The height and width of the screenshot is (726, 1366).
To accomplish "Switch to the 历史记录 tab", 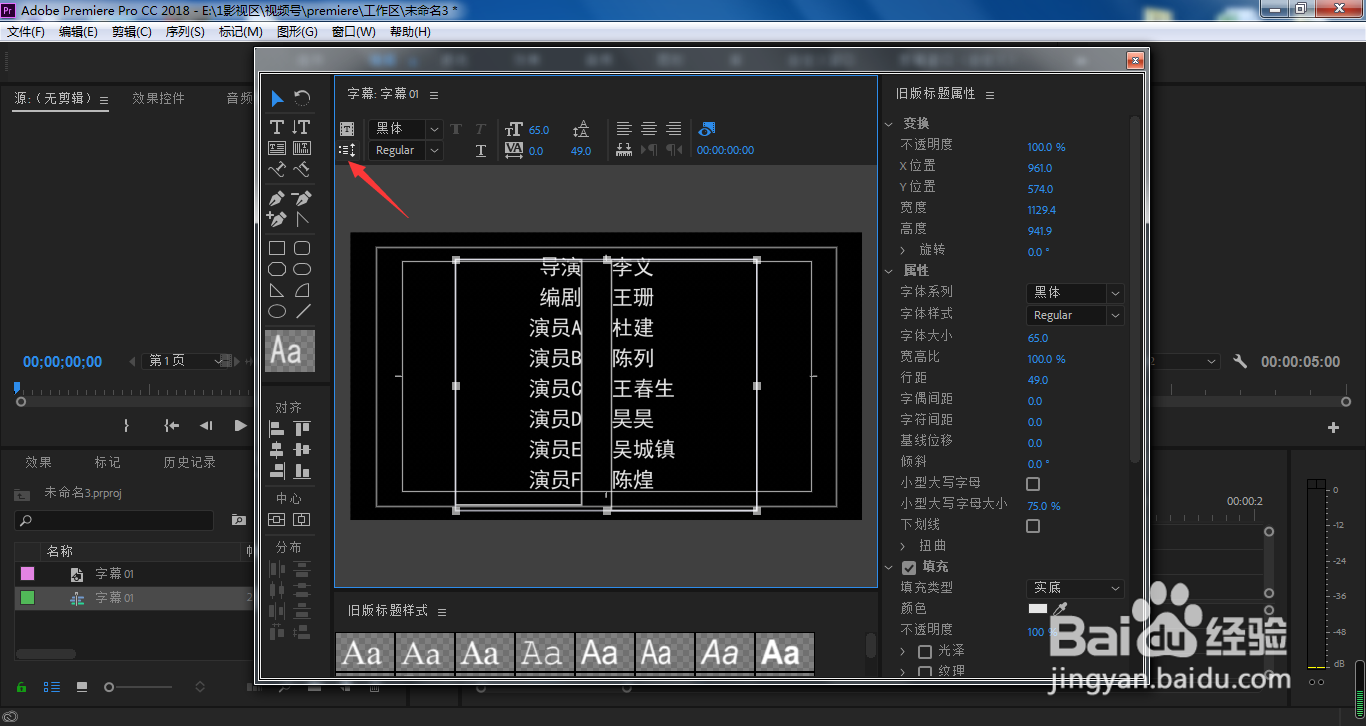I will tap(189, 462).
